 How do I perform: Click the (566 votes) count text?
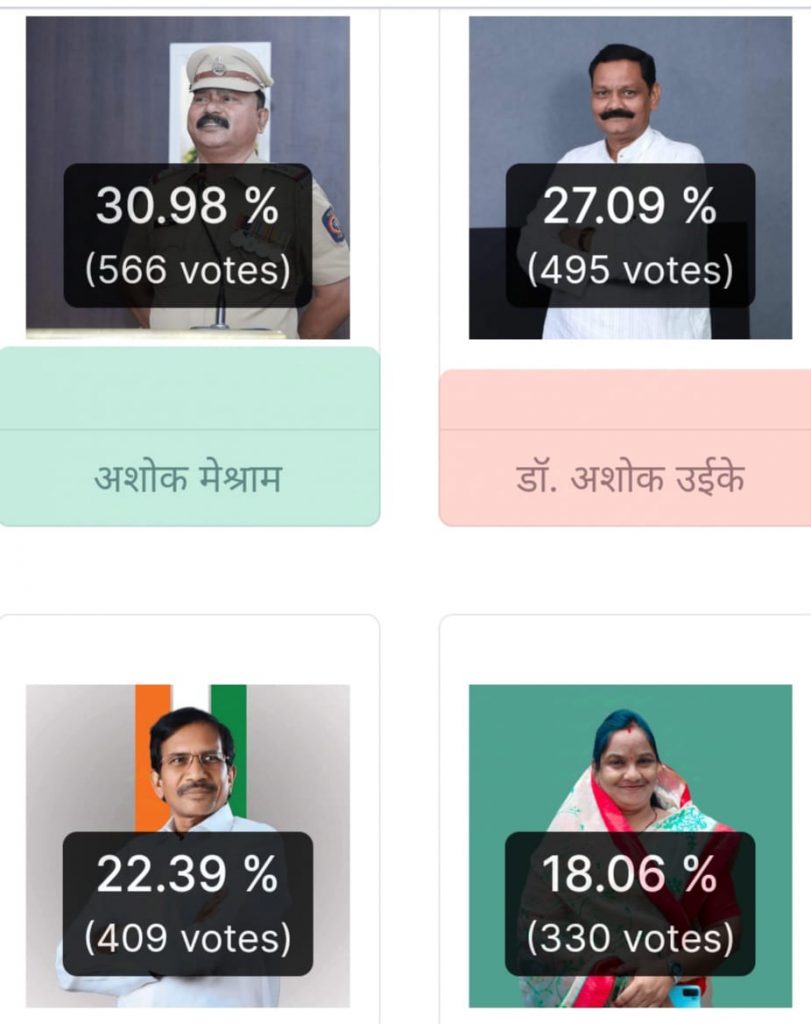click(187, 270)
